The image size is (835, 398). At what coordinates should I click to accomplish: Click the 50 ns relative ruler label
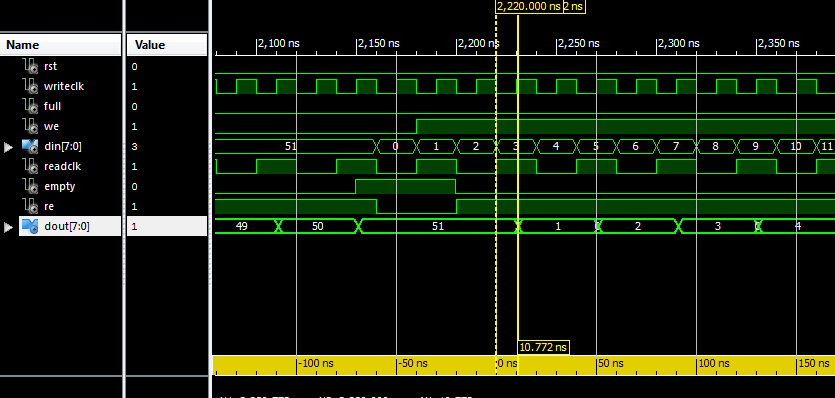pyautogui.click(x=611, y=363)
